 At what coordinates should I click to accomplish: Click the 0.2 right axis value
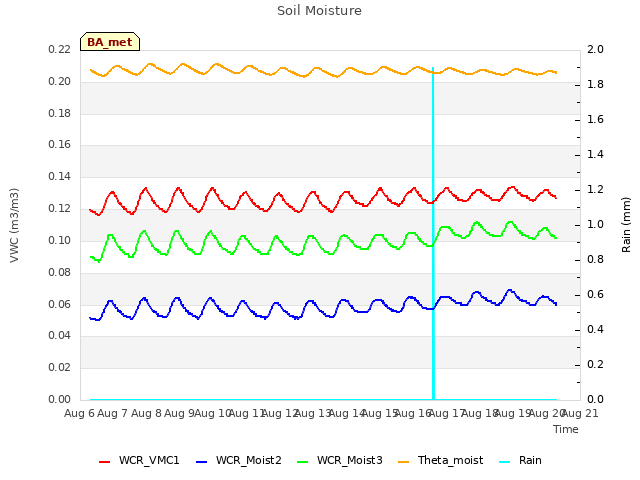pos(595,364)
